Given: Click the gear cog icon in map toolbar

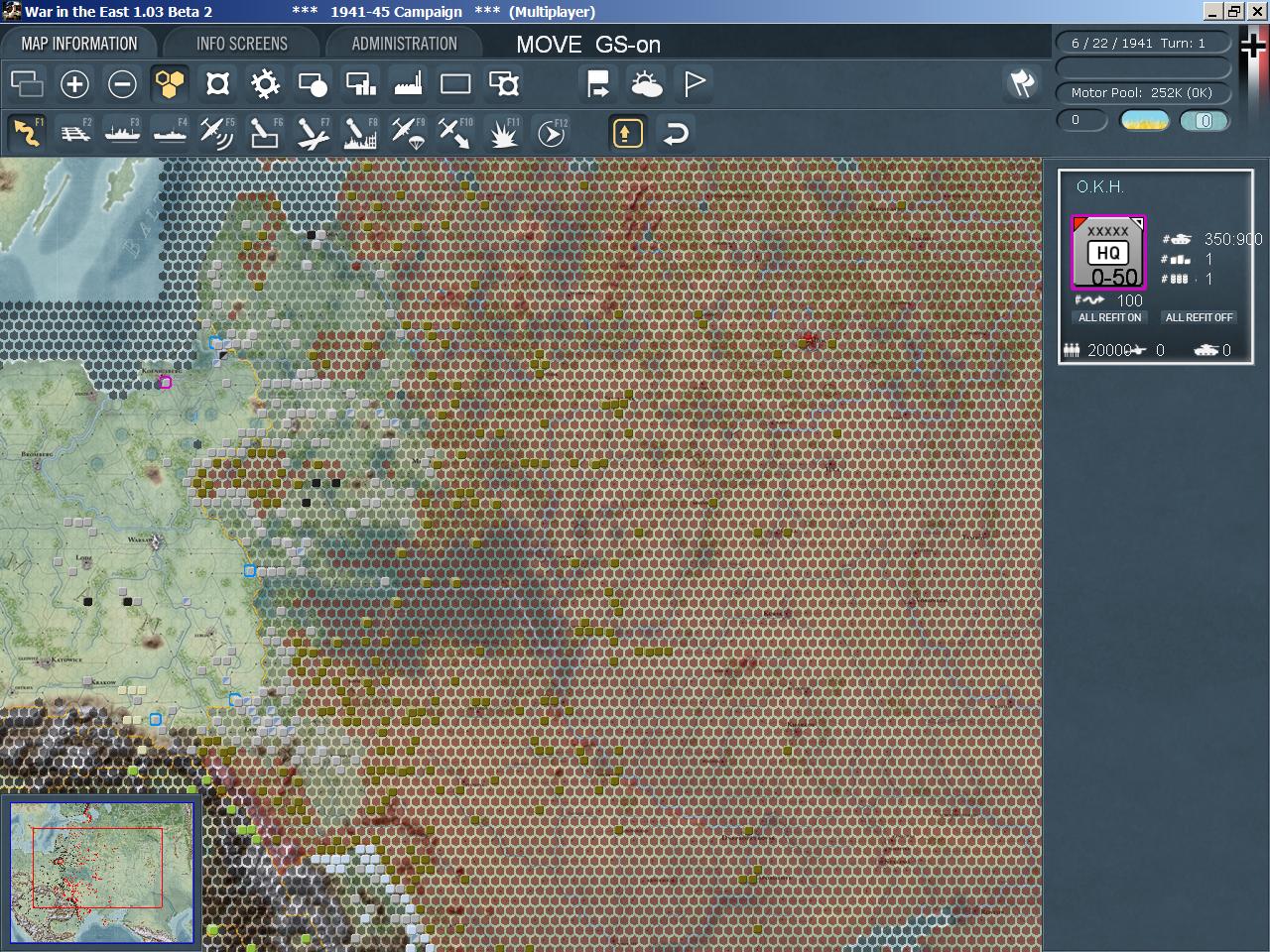Looking at the screenshot, I should point(265,84).
